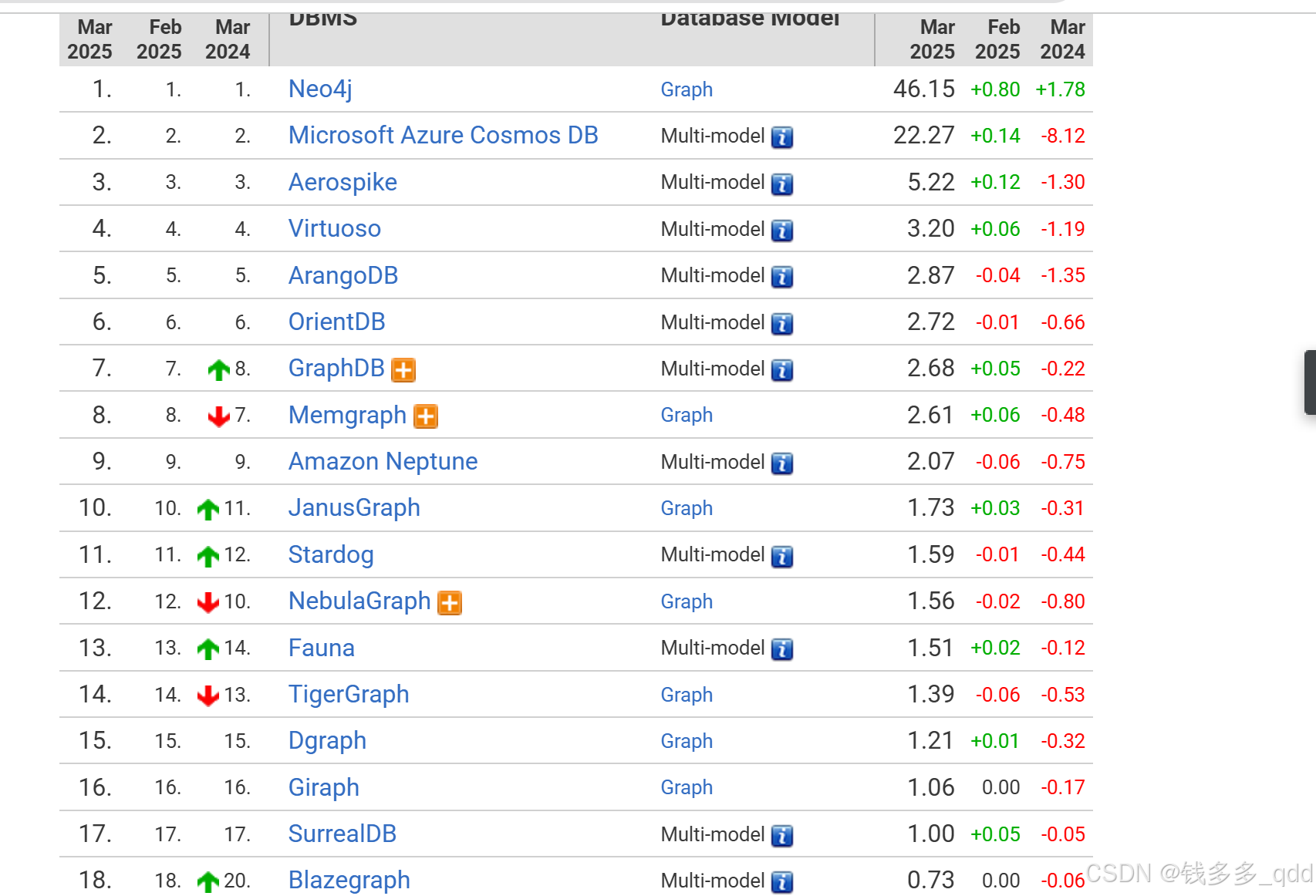
Task: Click the Cosmos DB score 22.27
Action: click(924, 136)
